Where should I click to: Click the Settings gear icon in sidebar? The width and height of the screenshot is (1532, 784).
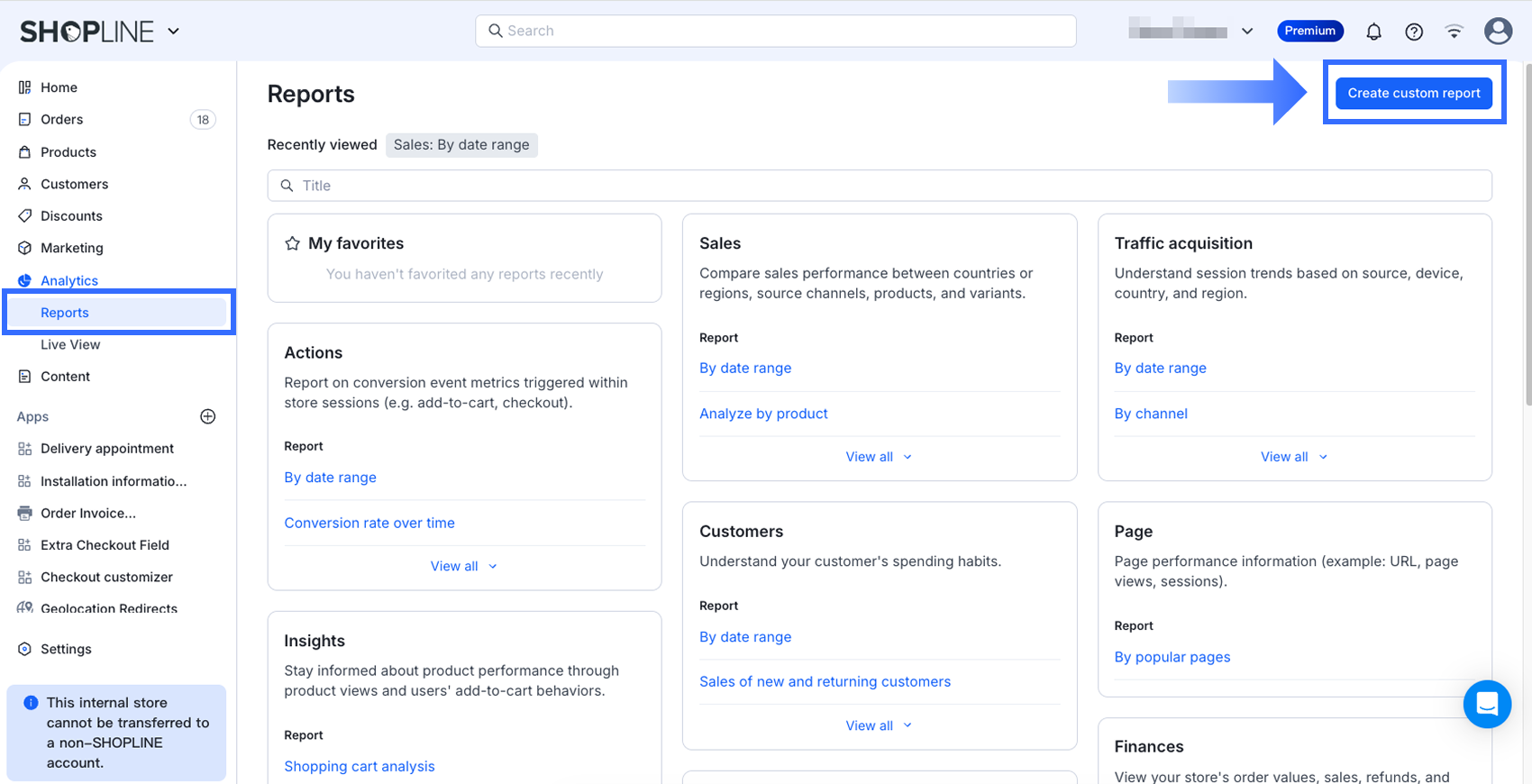click(24, 649)
